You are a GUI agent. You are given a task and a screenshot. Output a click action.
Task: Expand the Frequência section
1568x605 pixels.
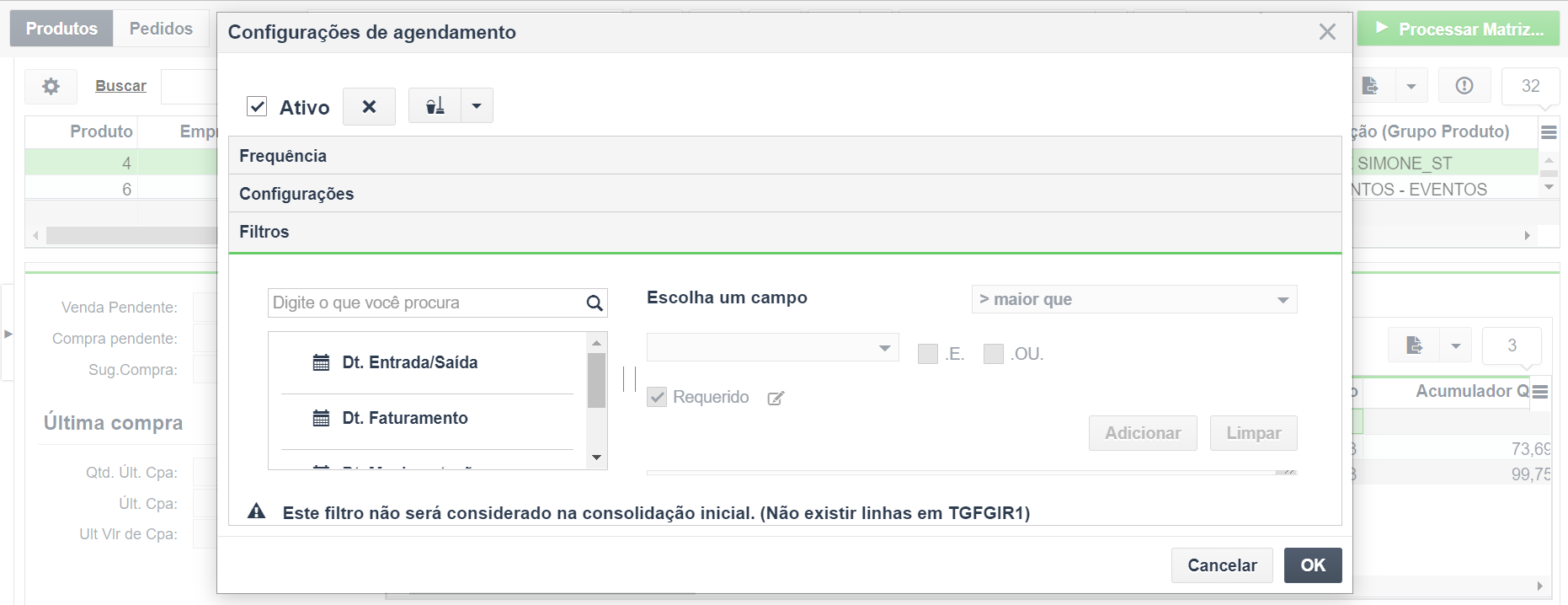point(283,156)
